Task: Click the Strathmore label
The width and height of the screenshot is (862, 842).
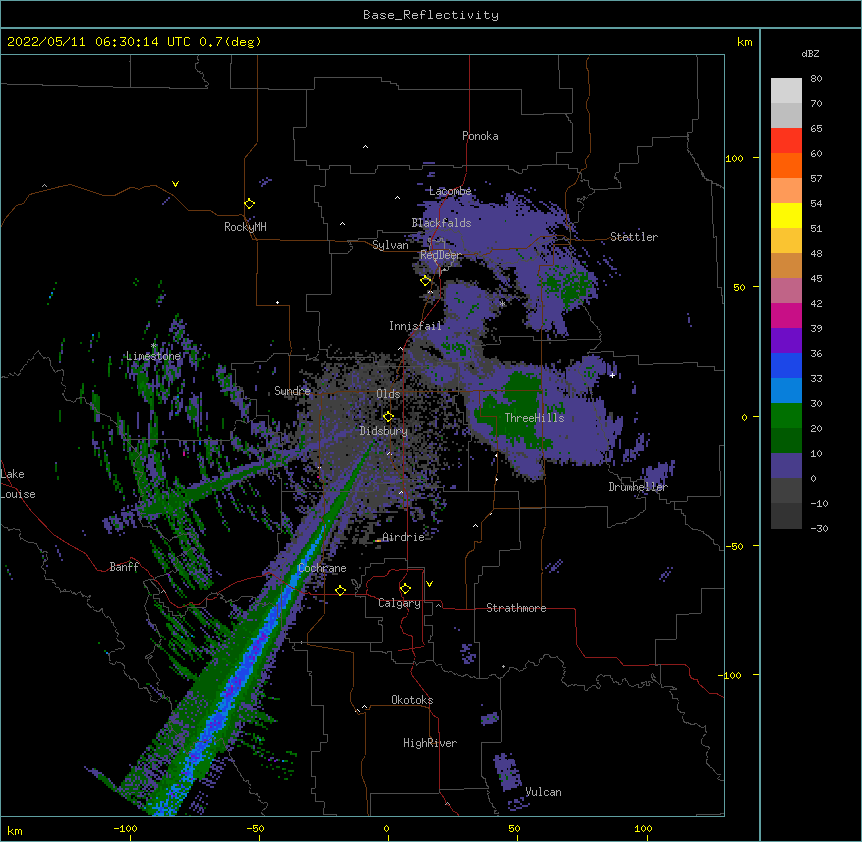Action: pos(516,608)
